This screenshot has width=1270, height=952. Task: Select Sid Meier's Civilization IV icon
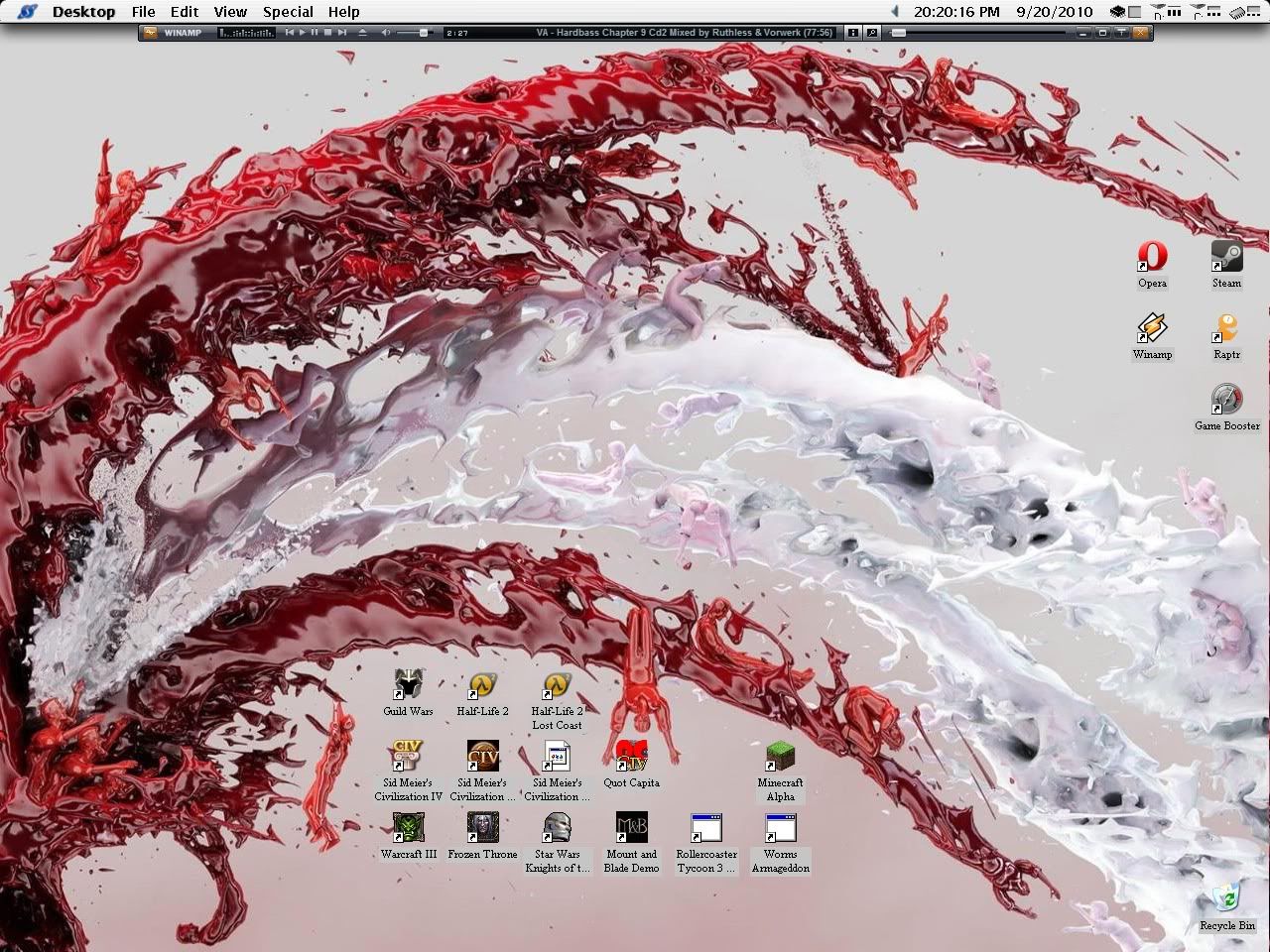[408, 772]
